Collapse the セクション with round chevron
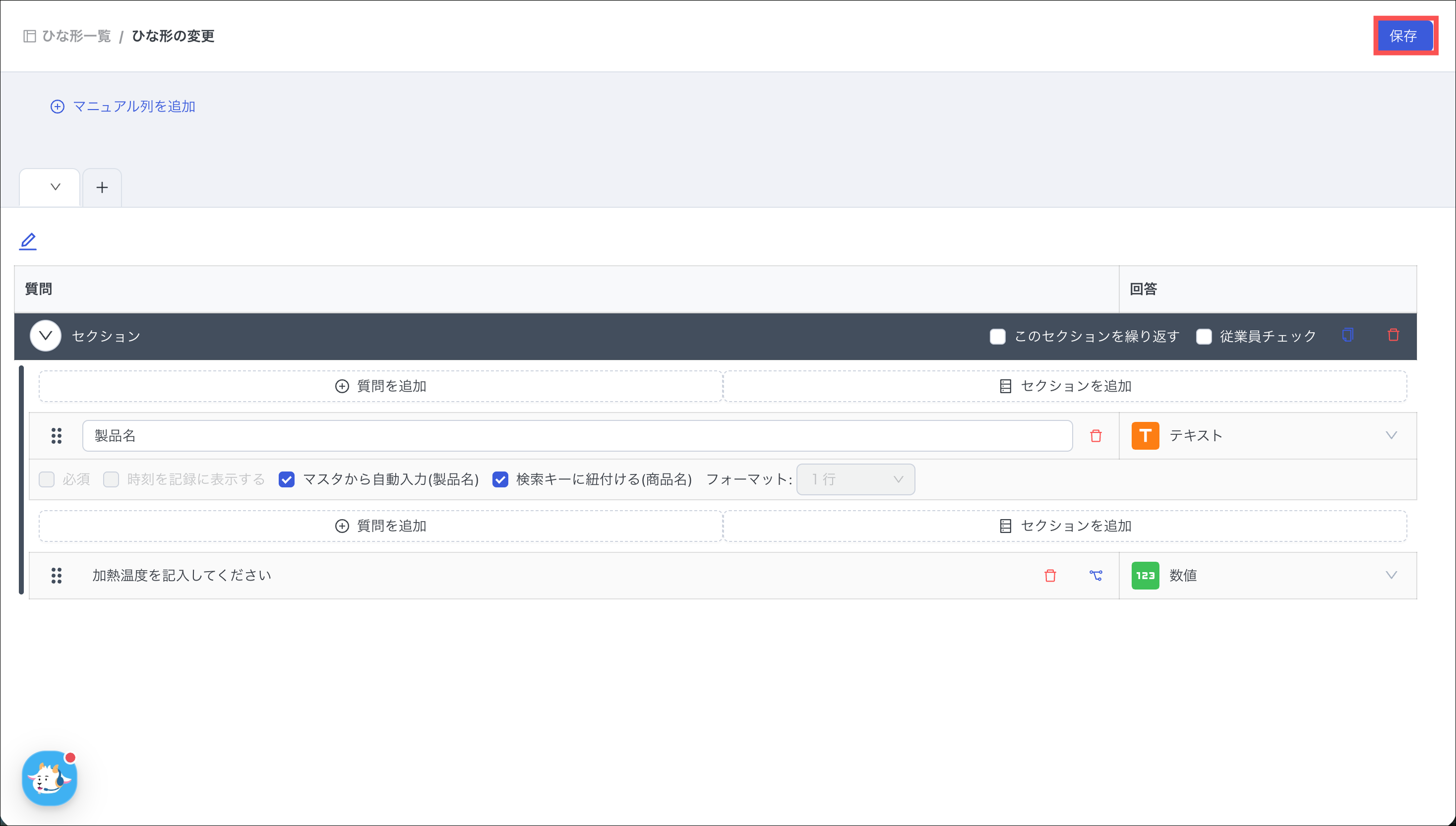The image size is (1456, 826). (x=46, y=336)
